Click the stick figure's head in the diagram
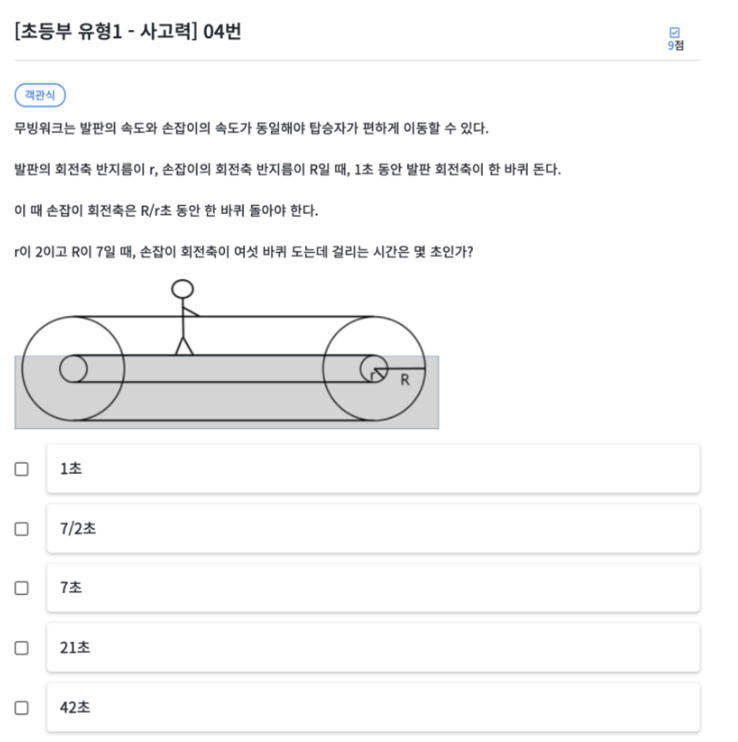 coord(183,289)
